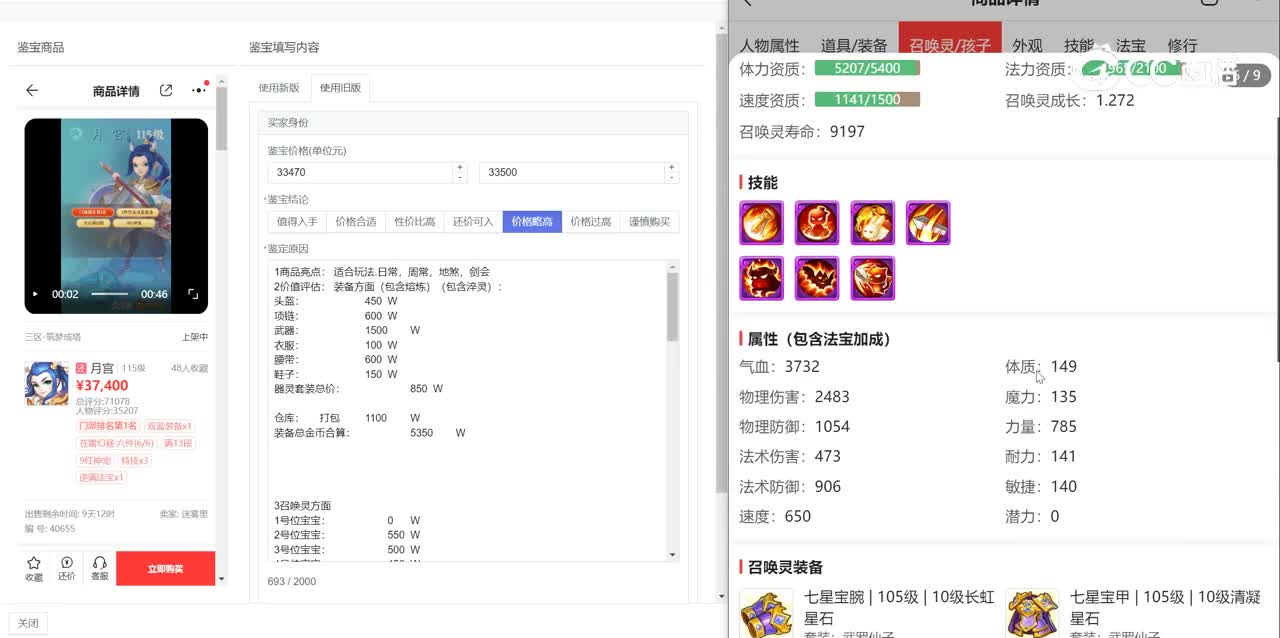Click inside the 鉴定原因 text area
1280x638 pixels.
point(466,411)
